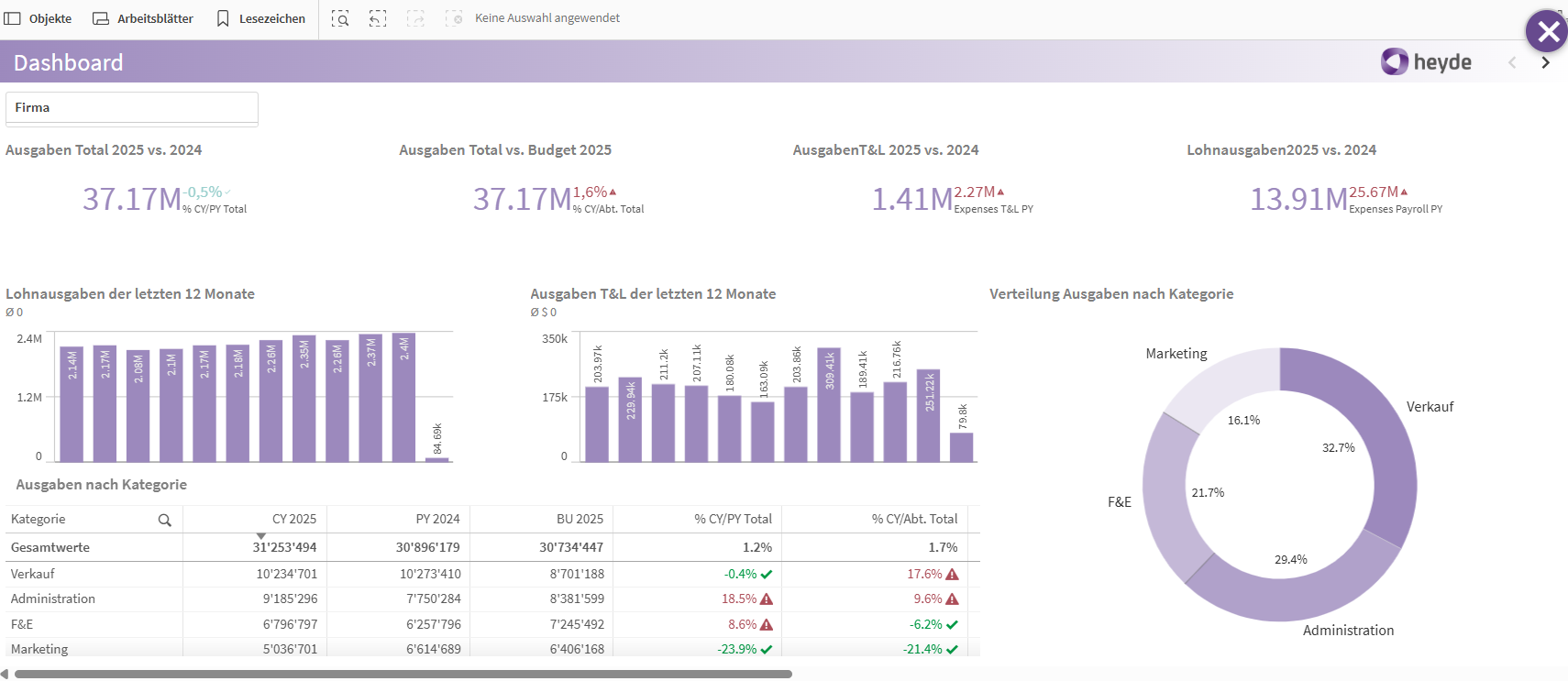Screen dimensions: 1568x681
Task: Click the purple X close button
Action: click(1547, 32)
